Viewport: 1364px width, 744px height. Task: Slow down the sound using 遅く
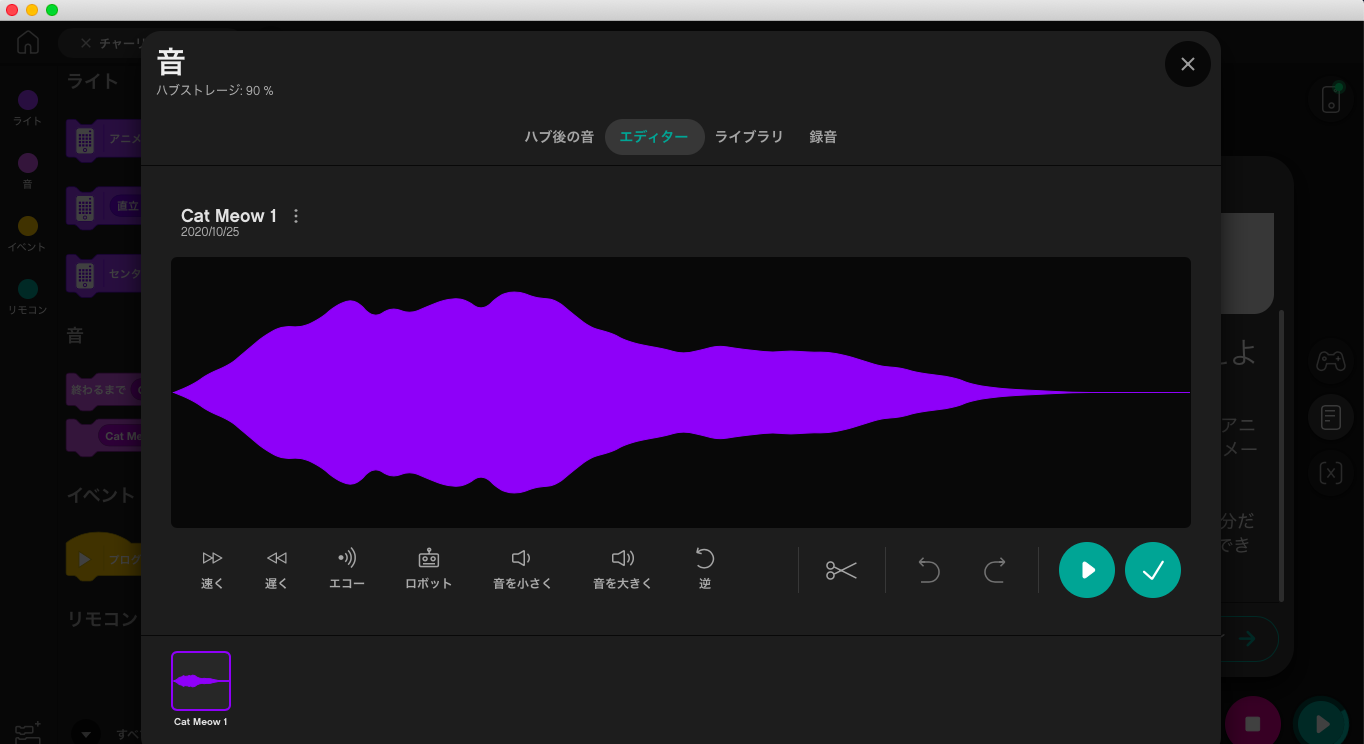[x=276, y=568]
